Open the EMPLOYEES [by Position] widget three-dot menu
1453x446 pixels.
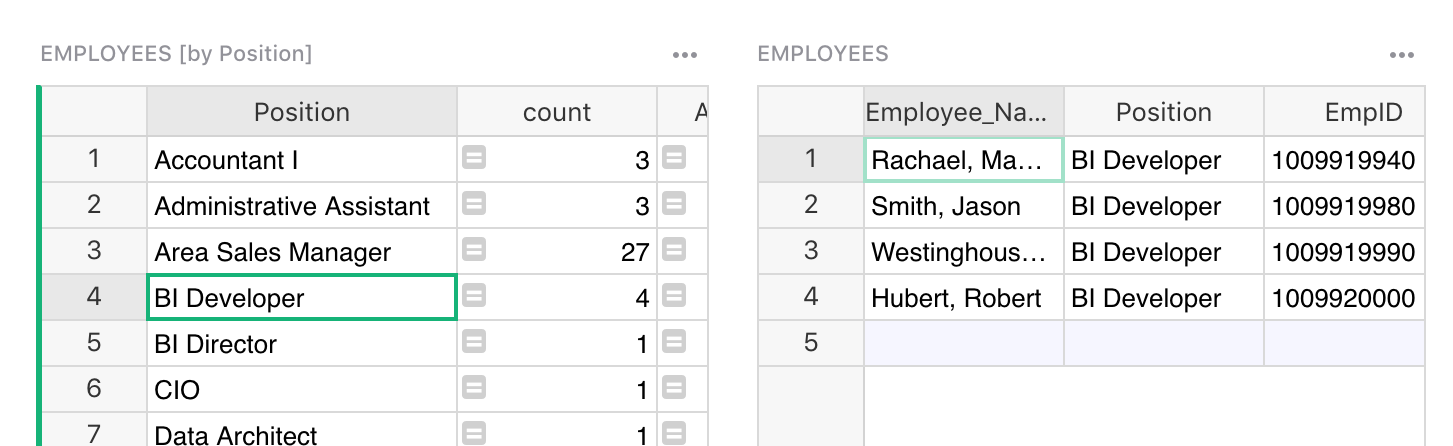pos(684,55)
